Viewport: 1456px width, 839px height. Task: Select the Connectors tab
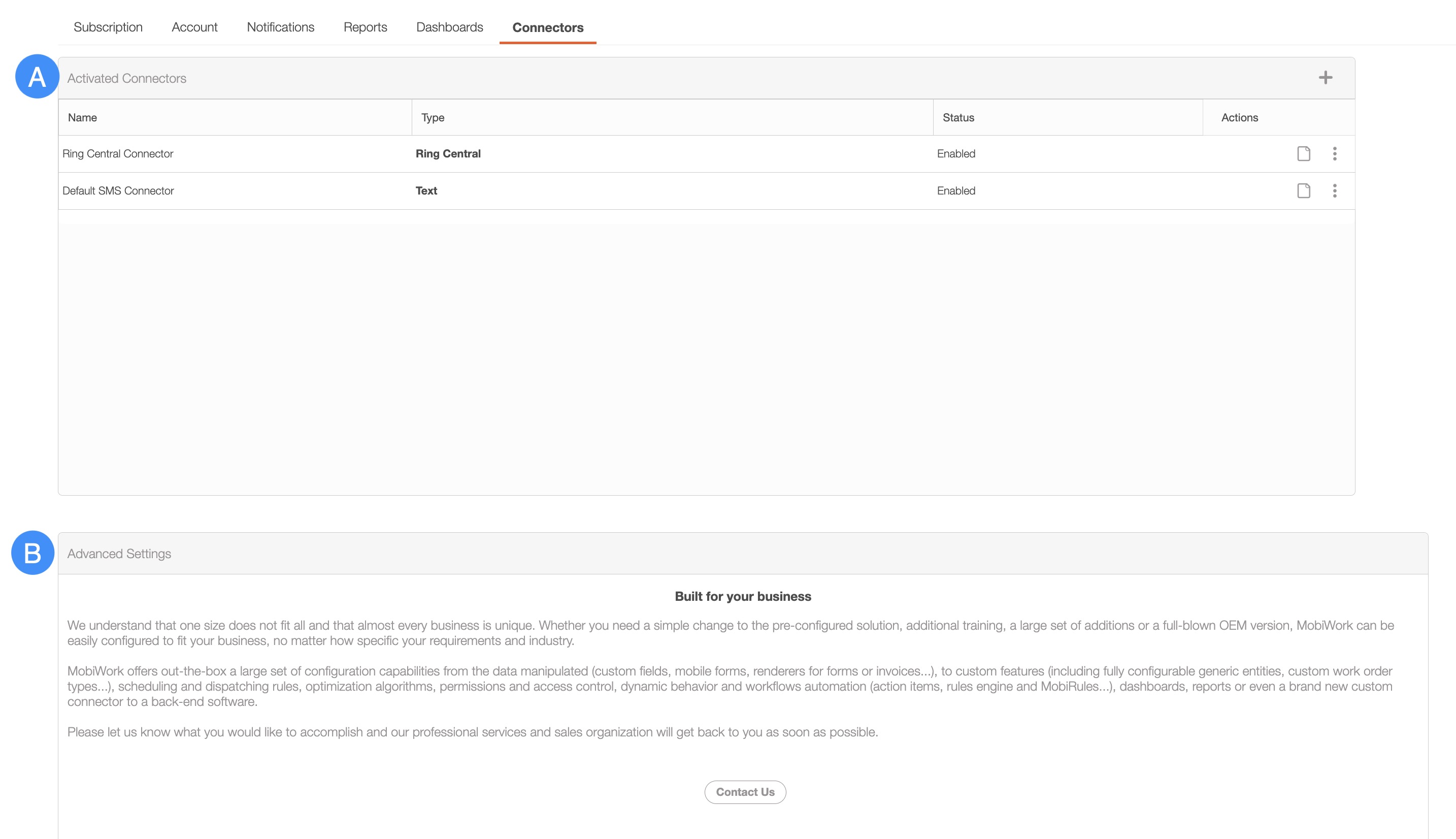click(548, 27)
